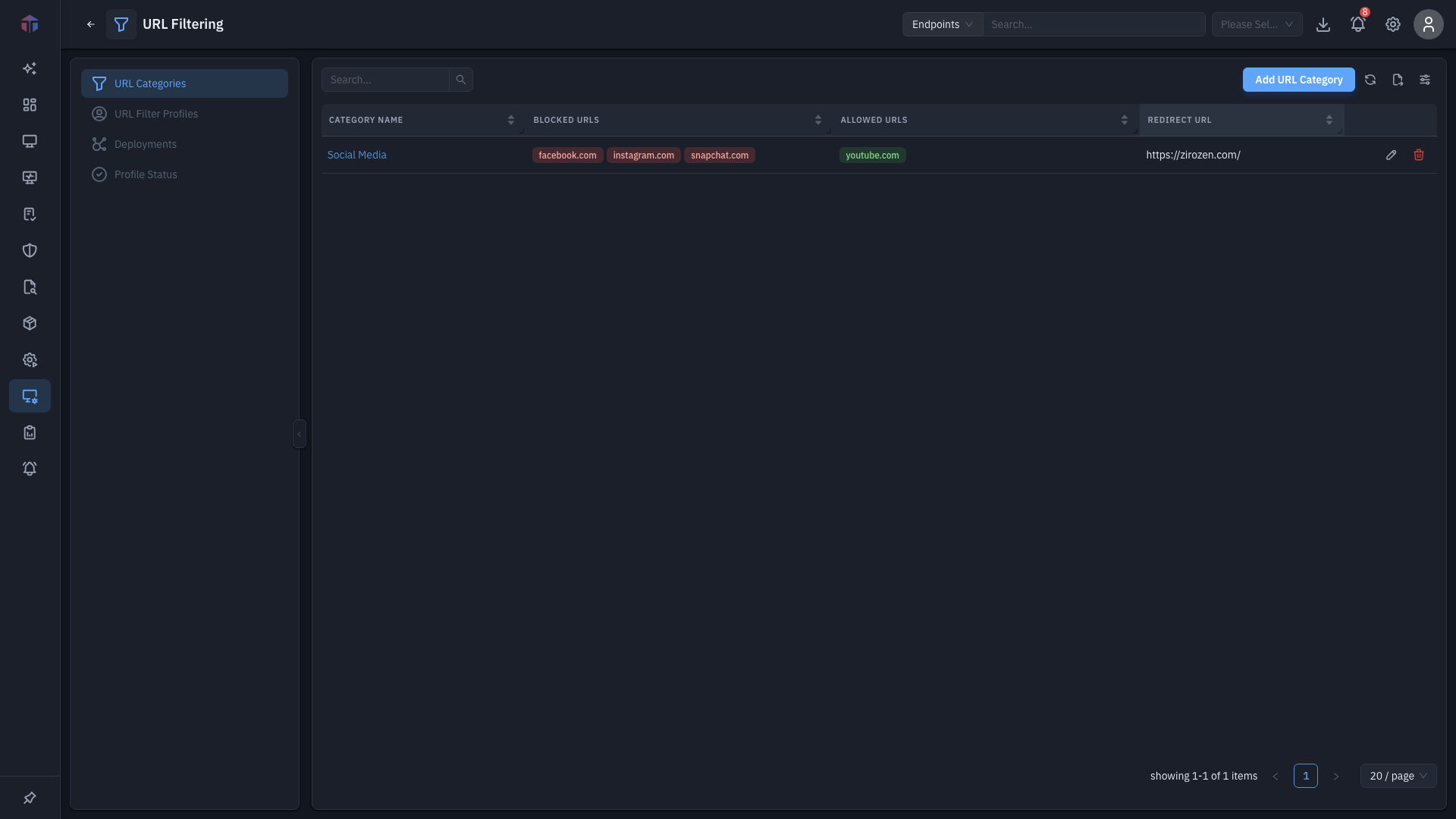This screenshot has height=819, width=1456.
Task: Sort by Redirect URL column
Action: 1329,120
